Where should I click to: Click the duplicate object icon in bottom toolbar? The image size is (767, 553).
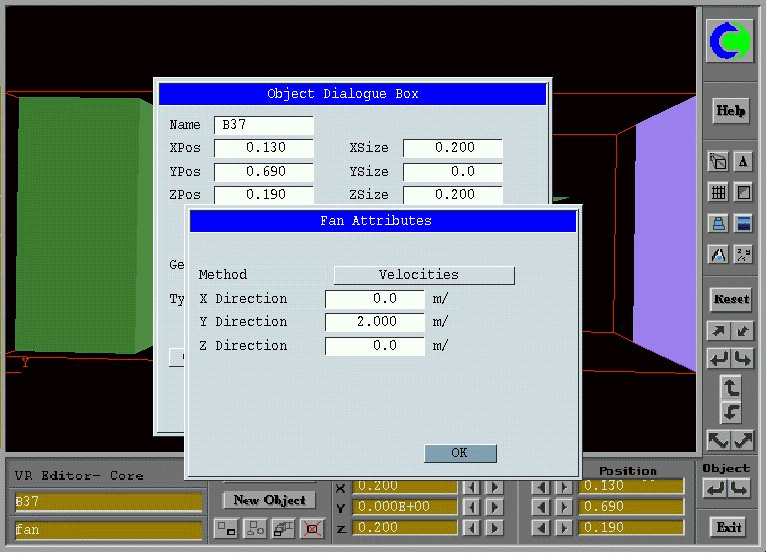click(284, 527)
